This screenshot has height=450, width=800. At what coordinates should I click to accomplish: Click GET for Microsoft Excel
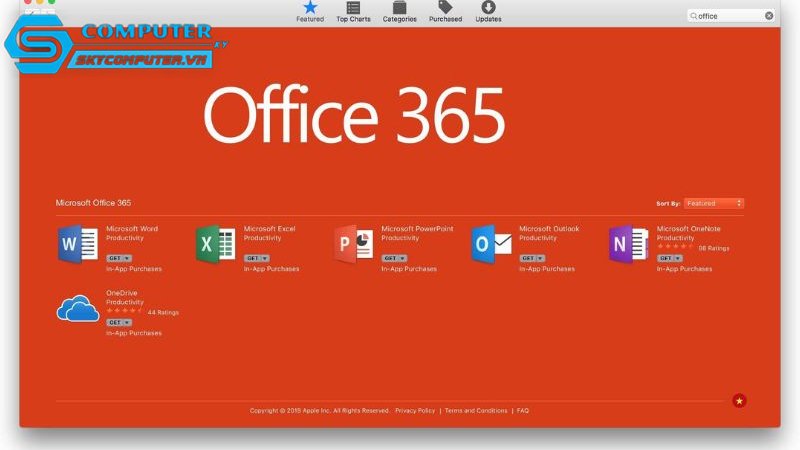coord(253,258)
